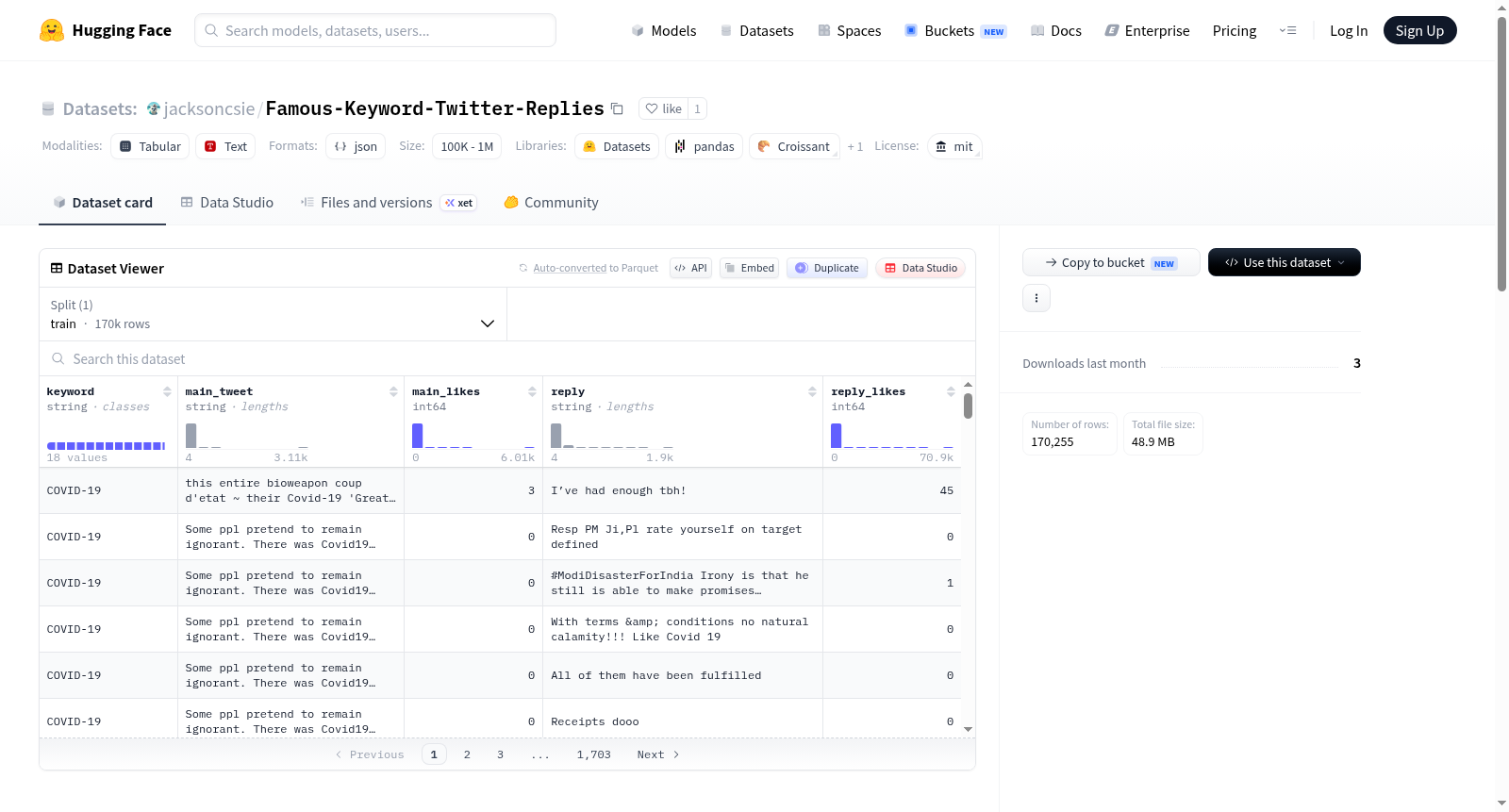This screenshot has height=812, width=1509.
Task: Open the three-dot more options menu
Action: click(1036, 298)
